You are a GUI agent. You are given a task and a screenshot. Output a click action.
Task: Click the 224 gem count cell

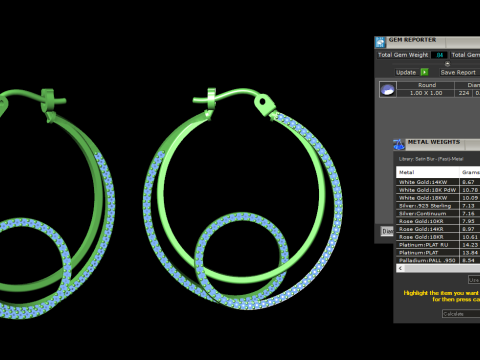pos(464,93)
